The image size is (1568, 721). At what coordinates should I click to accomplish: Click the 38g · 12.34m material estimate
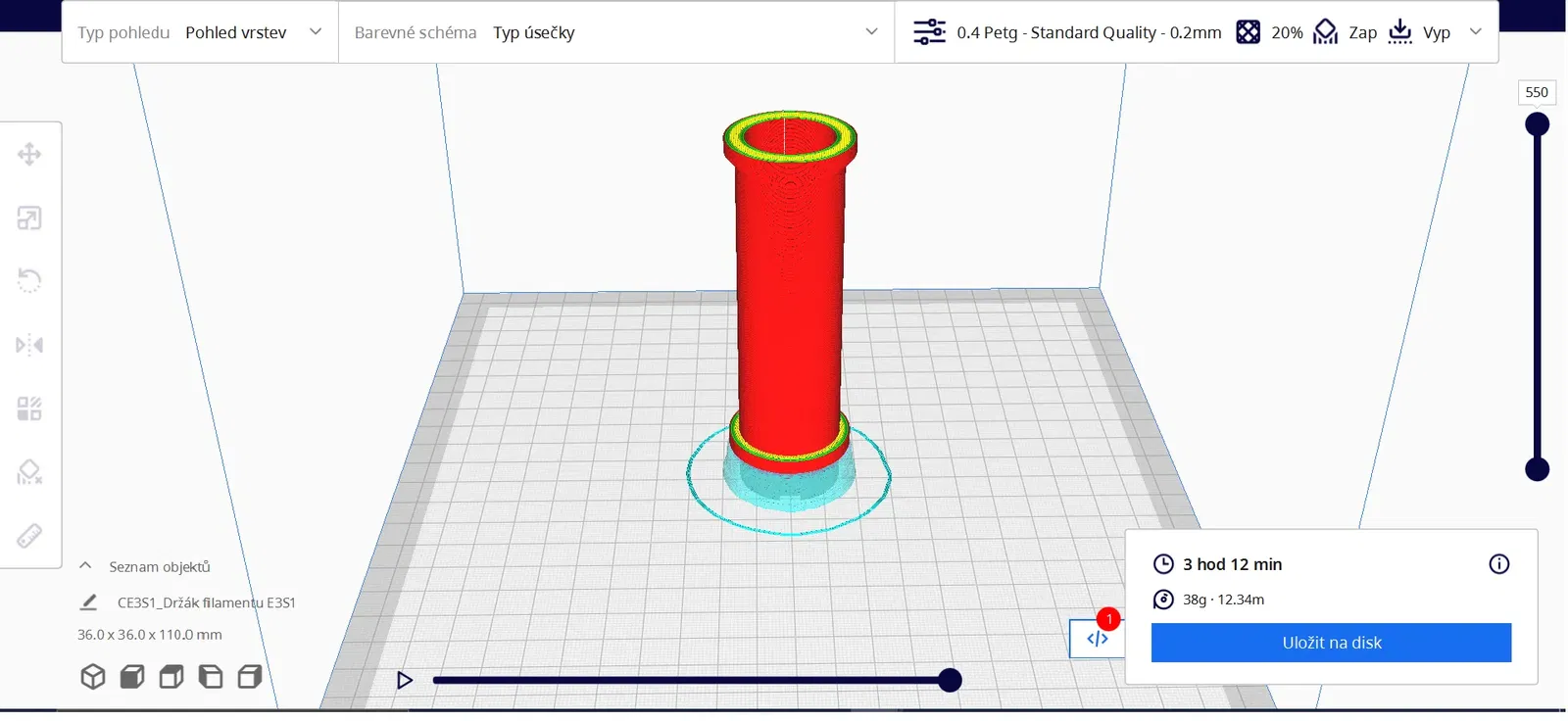[x=1223, y=600]
